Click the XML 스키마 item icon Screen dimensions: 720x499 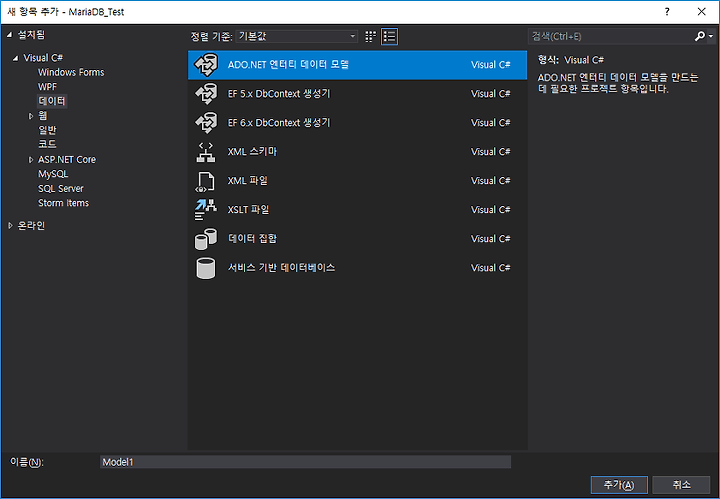(206, 152)
